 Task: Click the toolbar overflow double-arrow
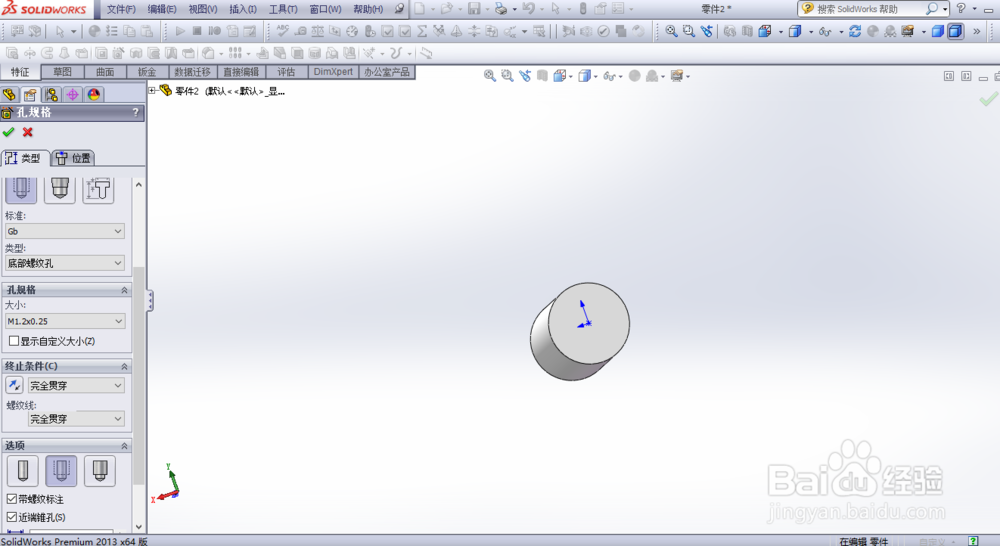point(976,31)
